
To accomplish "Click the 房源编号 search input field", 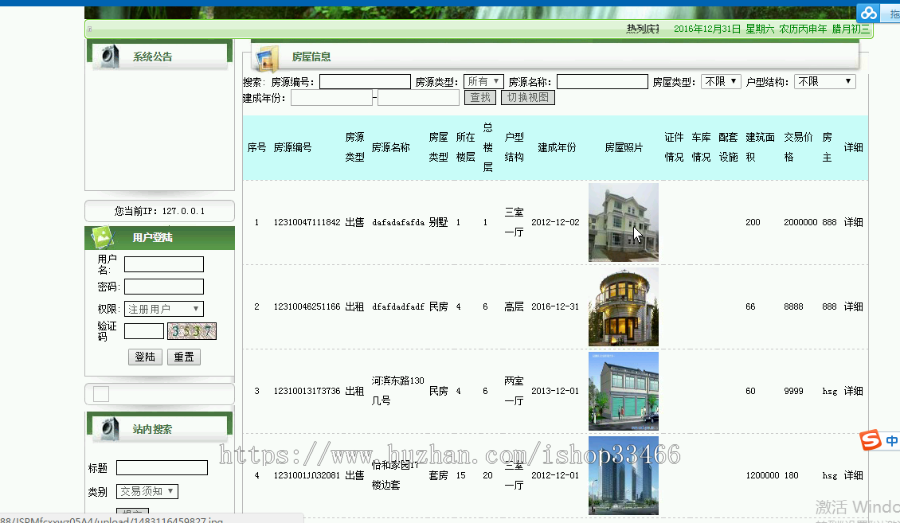I will point(364,82).
